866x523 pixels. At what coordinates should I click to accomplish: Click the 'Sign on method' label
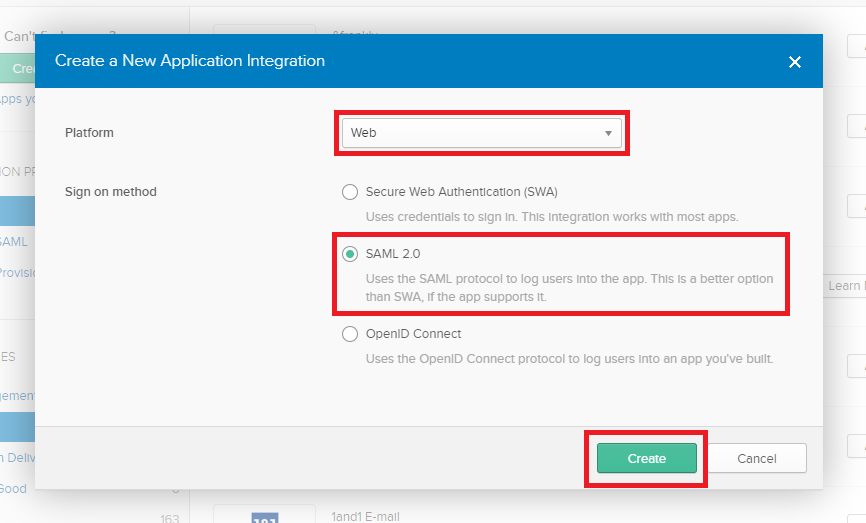pos(111,192)
